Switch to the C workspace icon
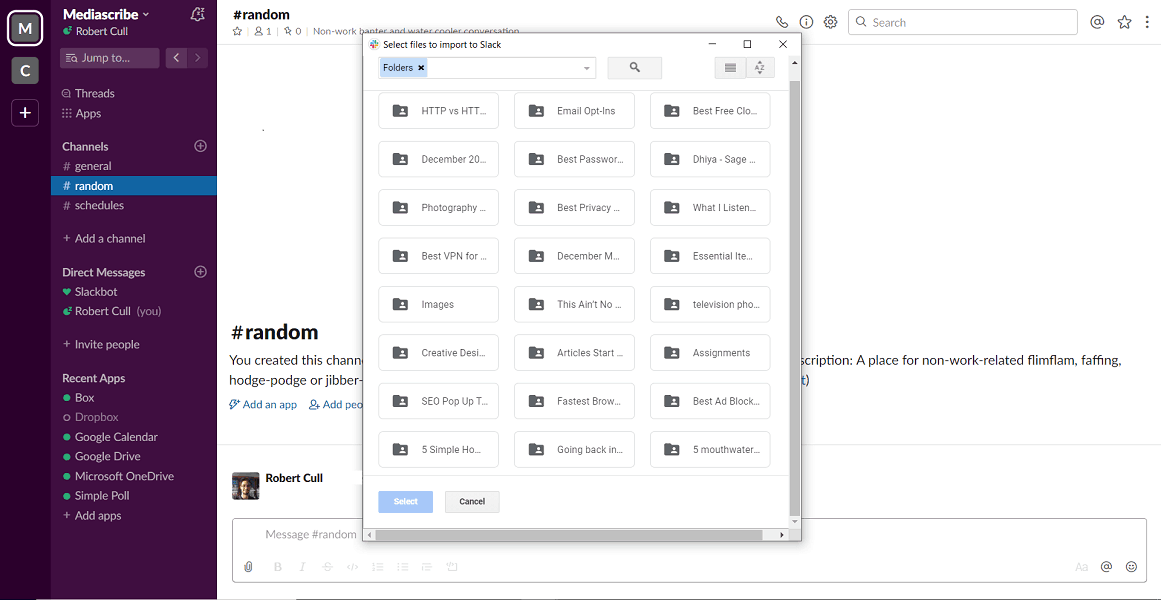The image size is (1161, 600). point(25,70)
